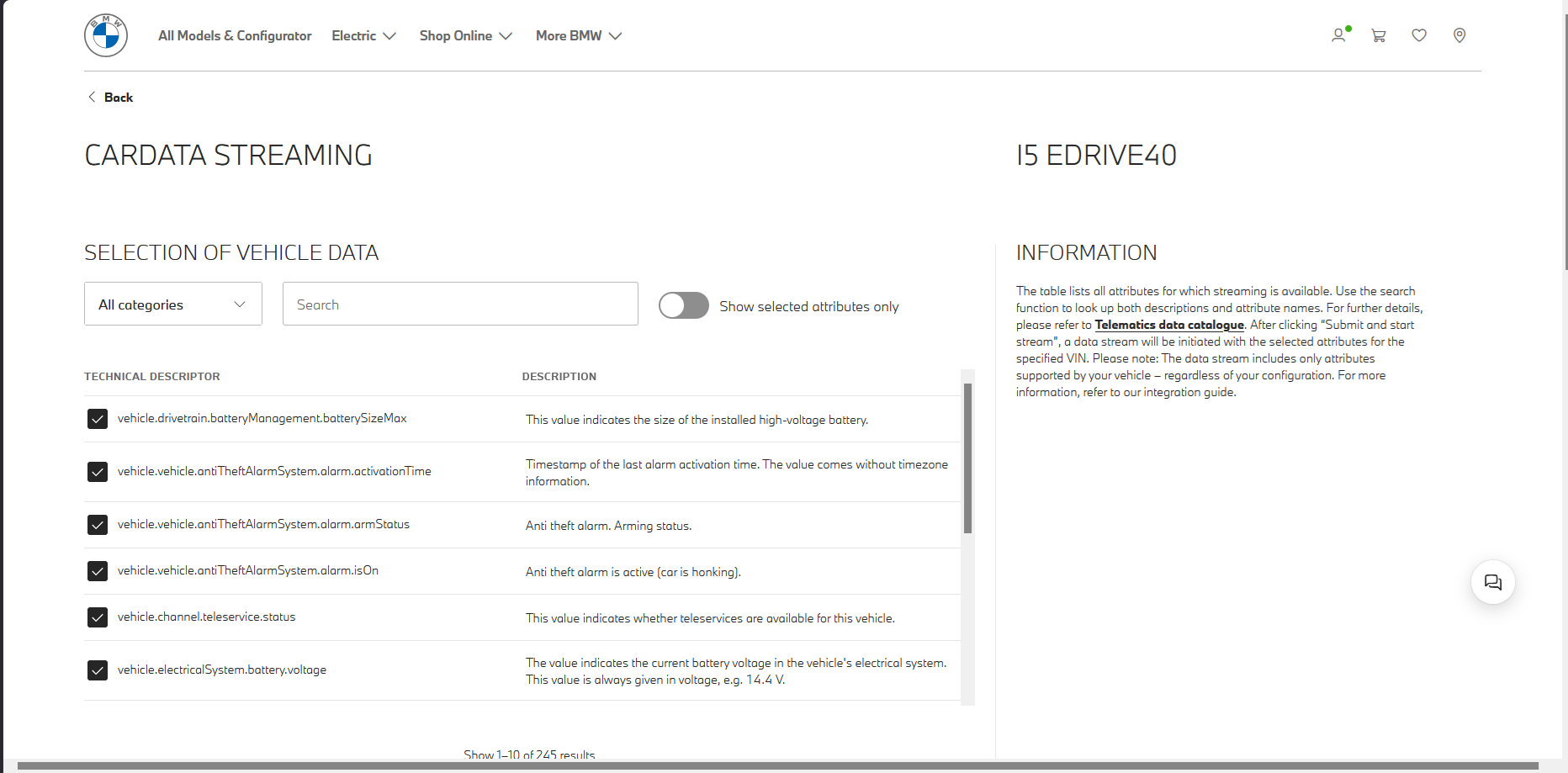Image resolution: width=1568 pixels, height=773 pixels.
Task: Uncheck alarm.armStatus attribute checkbox
Action: [x=98, y=525]
